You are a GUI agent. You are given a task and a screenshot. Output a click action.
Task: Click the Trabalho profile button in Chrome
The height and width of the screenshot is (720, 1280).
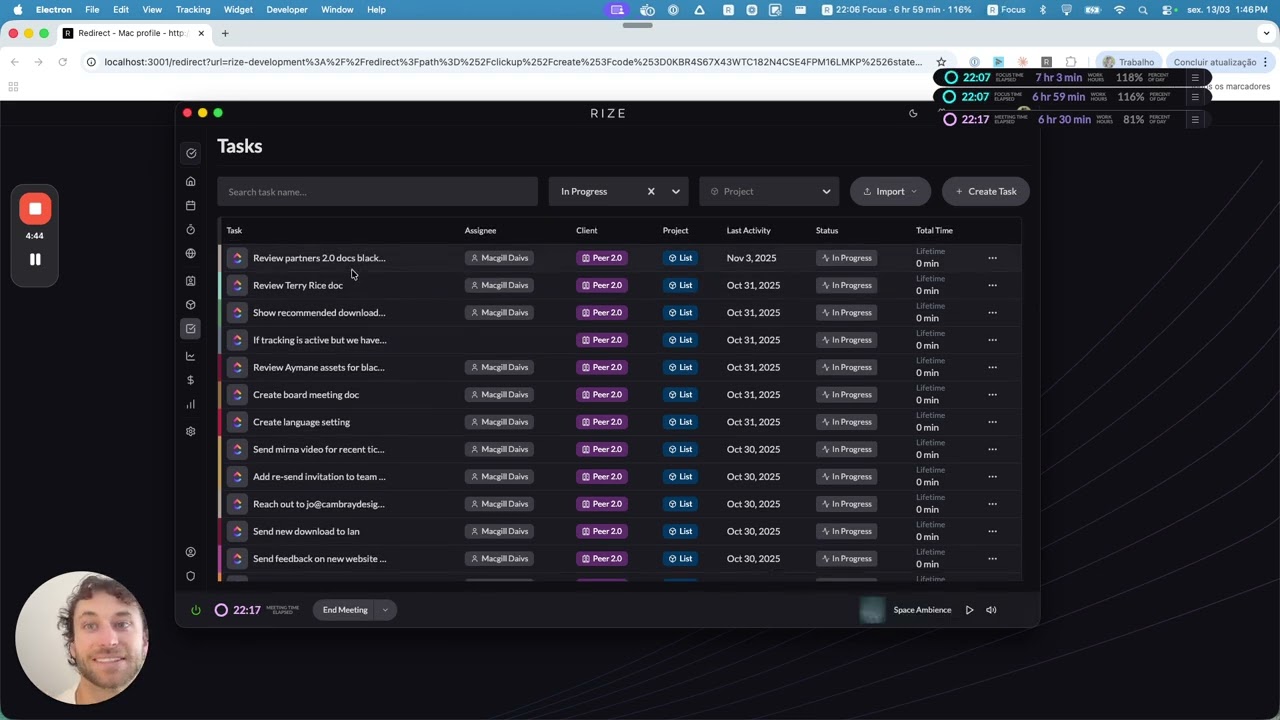coord(1129,62)
